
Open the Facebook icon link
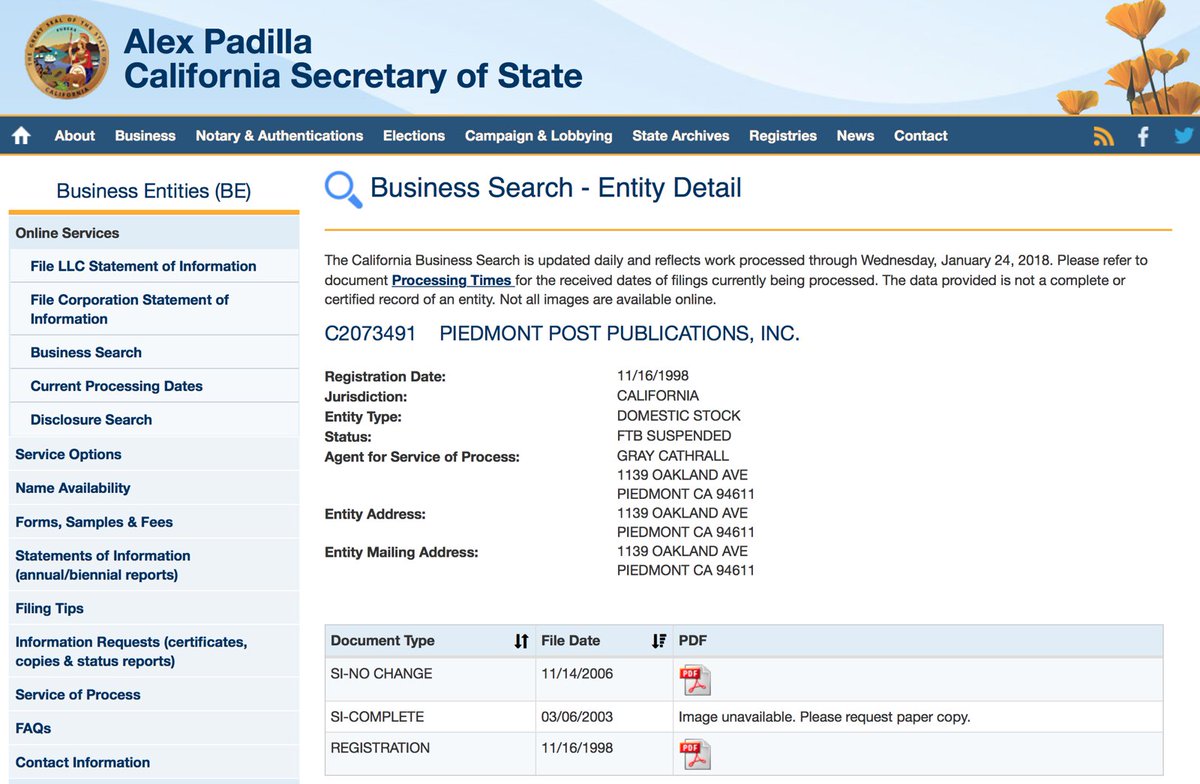coord(1143,136)
